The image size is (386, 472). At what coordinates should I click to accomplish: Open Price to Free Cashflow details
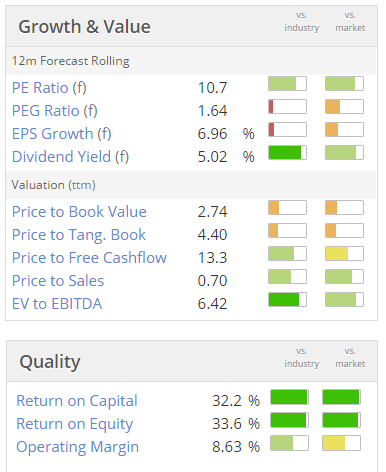[x=89, y=258]
